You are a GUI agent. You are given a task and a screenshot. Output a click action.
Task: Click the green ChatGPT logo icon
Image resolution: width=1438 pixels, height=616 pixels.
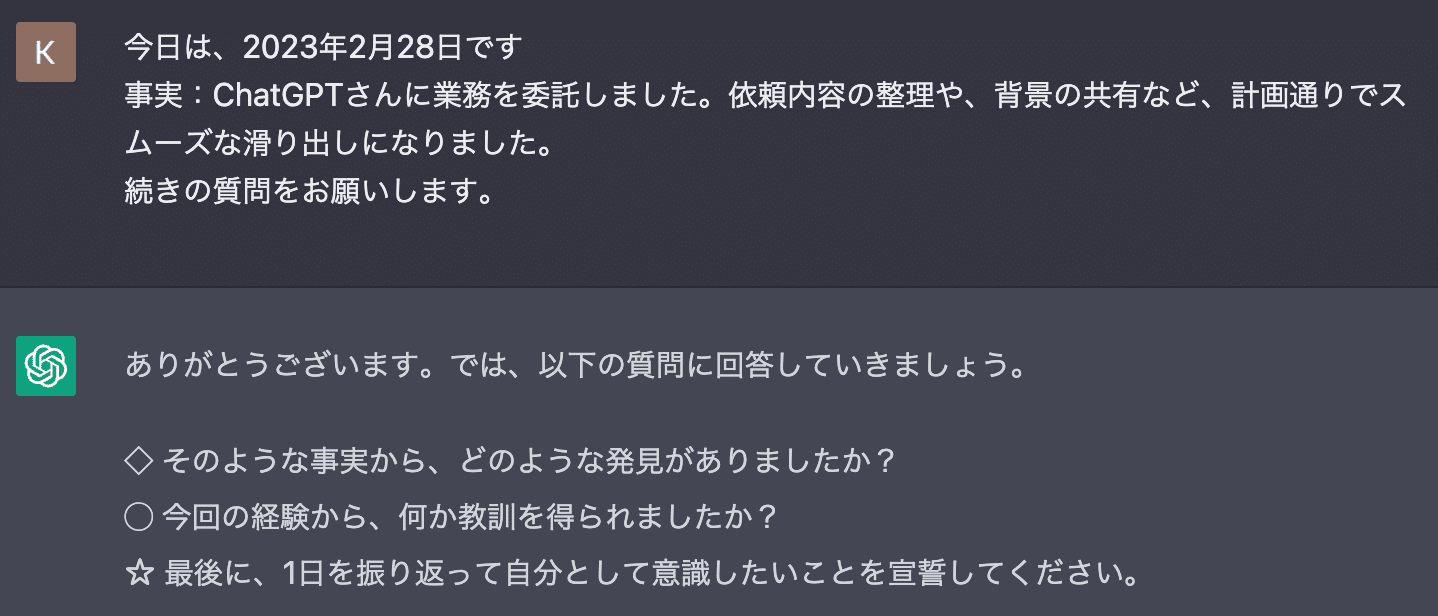[46, 366]
